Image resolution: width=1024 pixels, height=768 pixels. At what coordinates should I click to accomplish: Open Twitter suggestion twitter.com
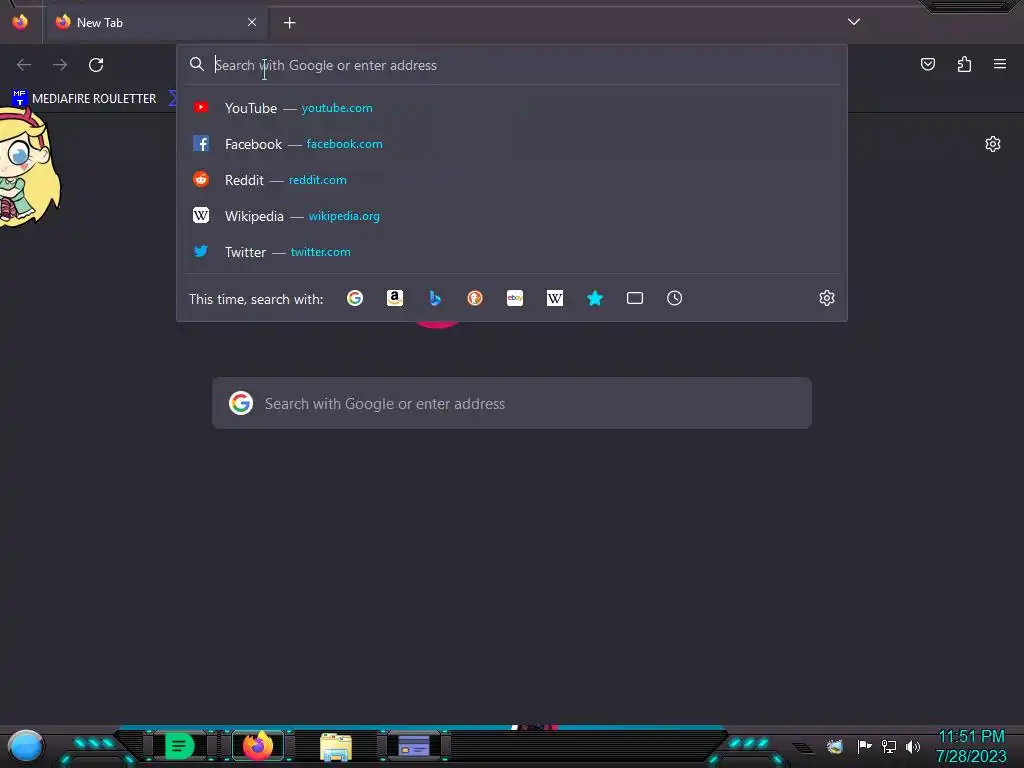512,251
